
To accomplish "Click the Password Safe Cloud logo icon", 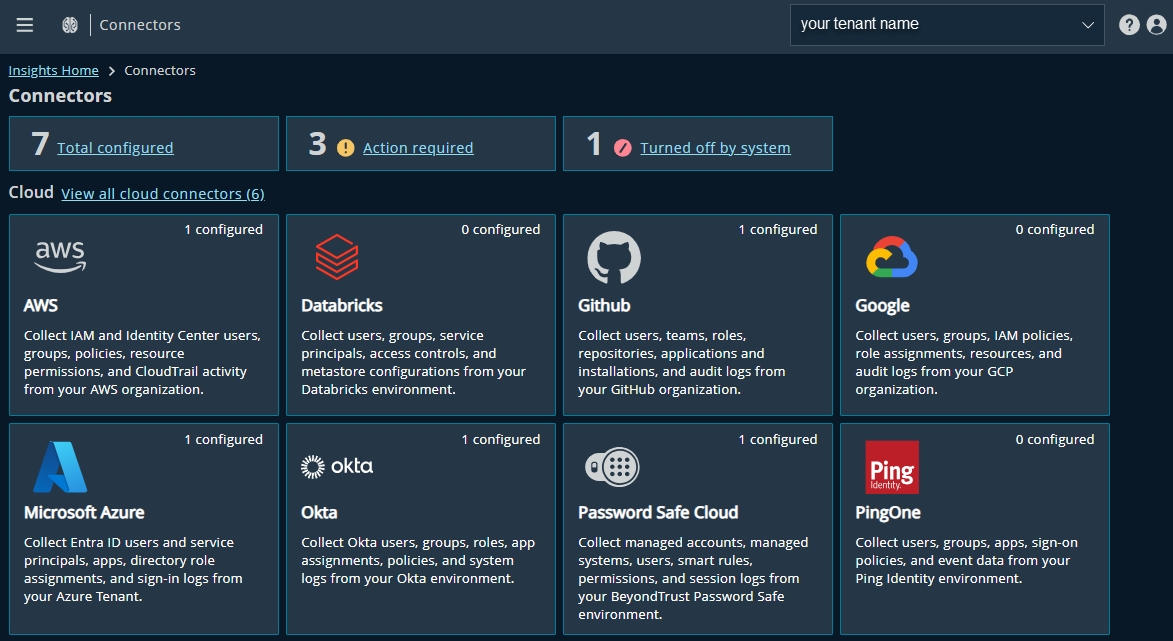I will pyautogui.click(x=612, y=467).
